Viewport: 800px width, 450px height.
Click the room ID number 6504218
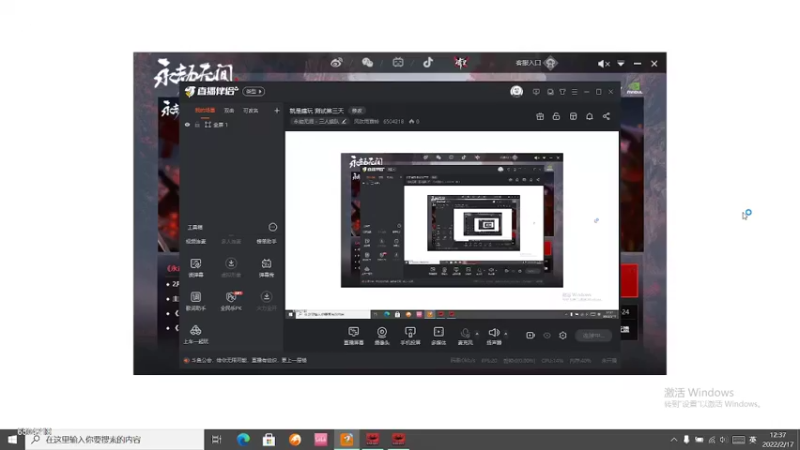[393, 121]
